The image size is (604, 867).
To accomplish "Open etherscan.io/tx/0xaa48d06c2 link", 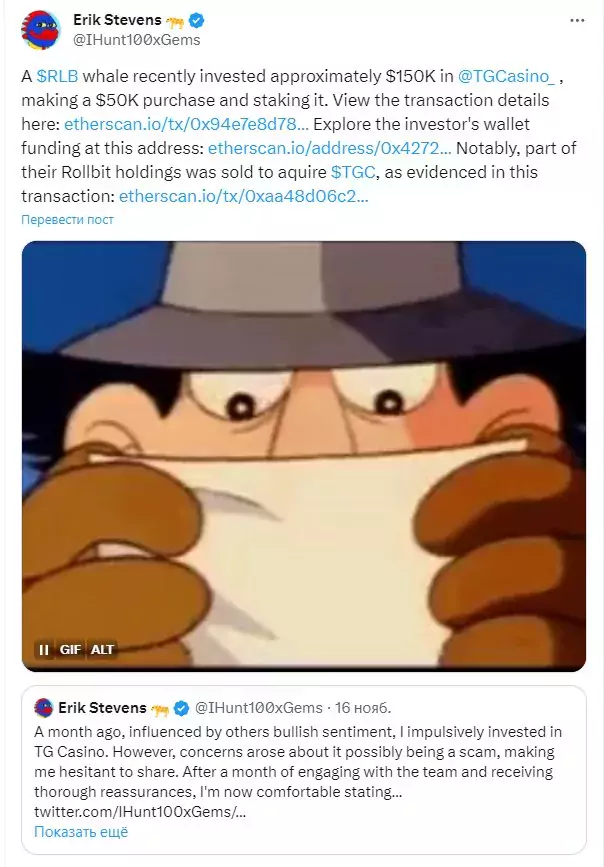I will coord(243,196).
